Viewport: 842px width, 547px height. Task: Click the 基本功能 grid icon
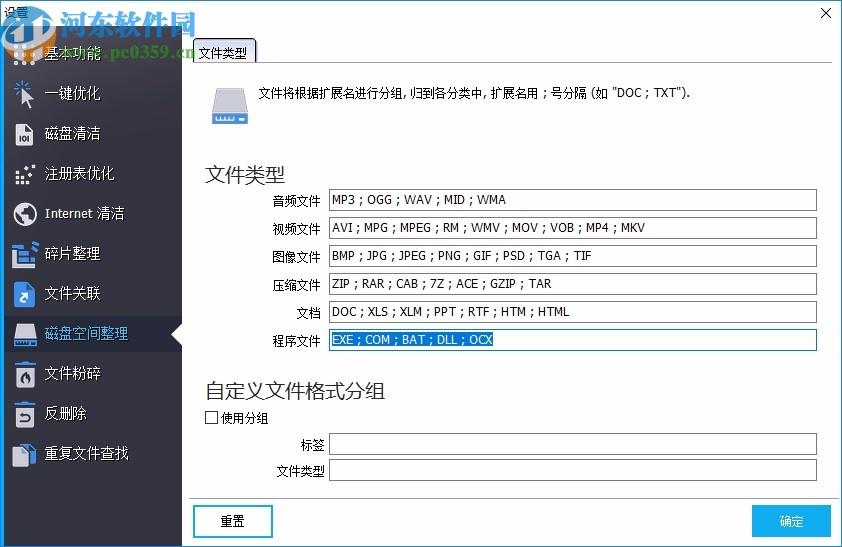[24, 54]
